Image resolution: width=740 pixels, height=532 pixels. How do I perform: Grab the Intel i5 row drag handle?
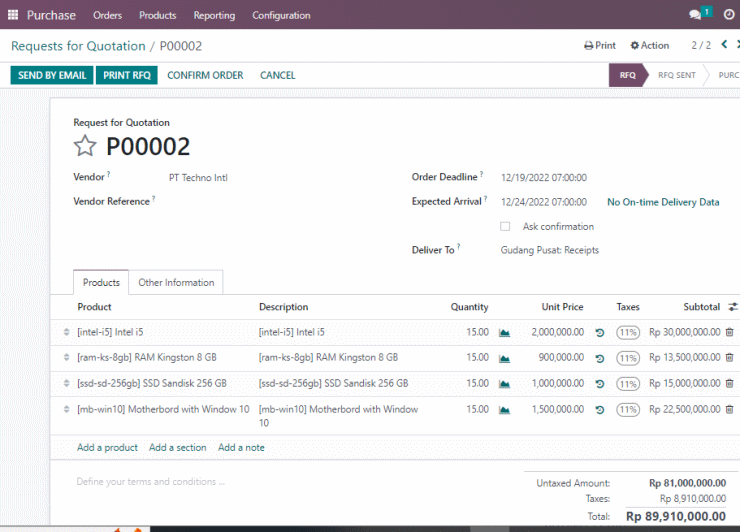[66, 332]
